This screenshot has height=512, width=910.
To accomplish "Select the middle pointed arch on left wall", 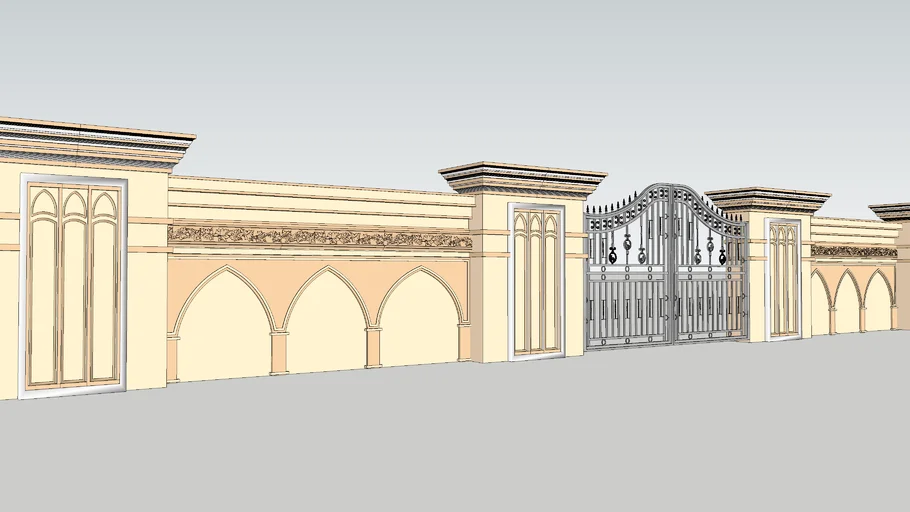I will click(x=326, y=320).
